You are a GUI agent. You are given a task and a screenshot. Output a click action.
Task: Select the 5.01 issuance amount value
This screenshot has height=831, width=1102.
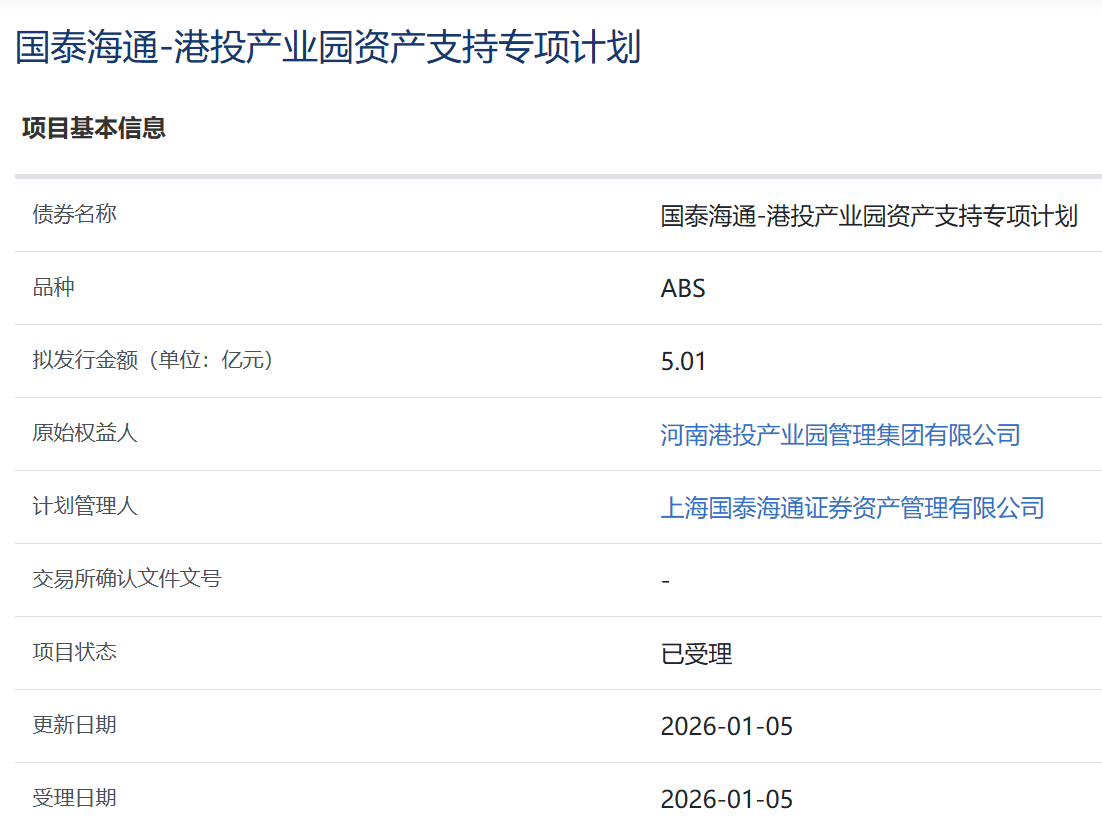coord(683,362)
